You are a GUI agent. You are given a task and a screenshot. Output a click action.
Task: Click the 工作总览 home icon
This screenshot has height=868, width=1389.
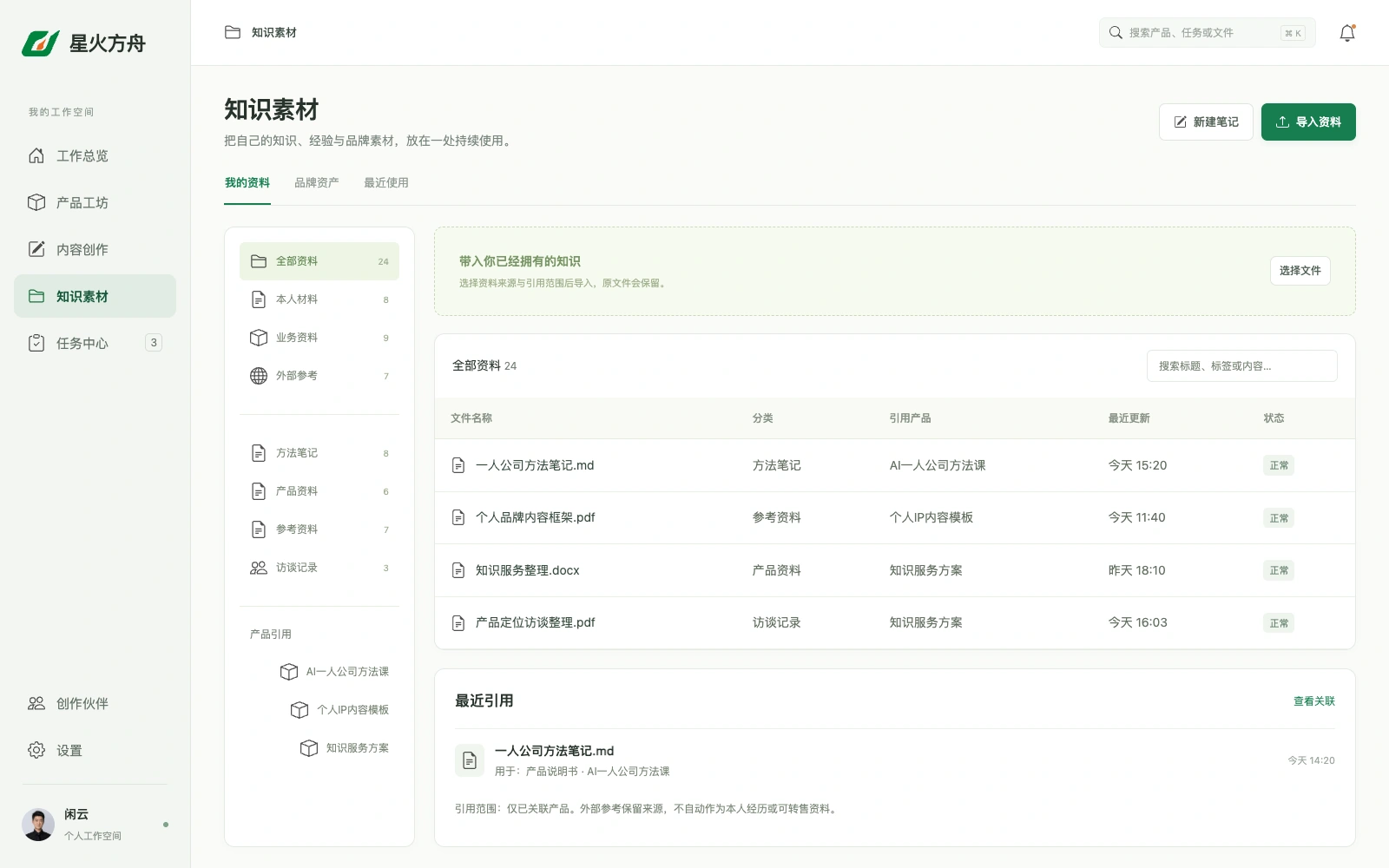(x=36, y=156)
